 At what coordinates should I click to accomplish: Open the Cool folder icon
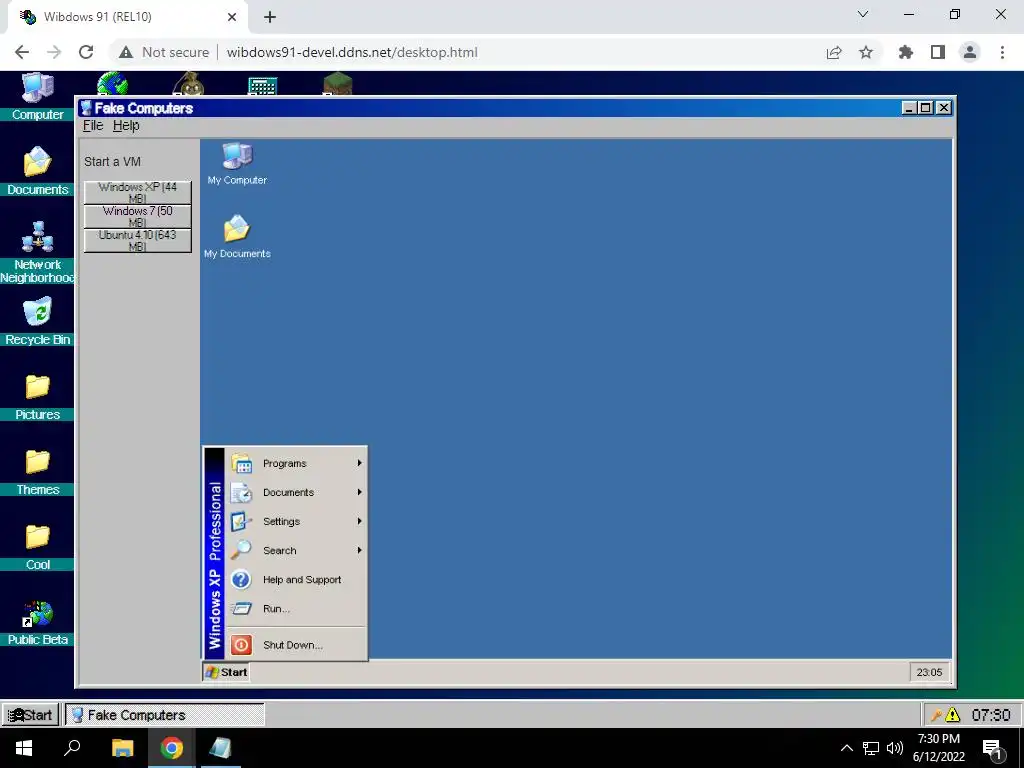[x=37, y=537]
